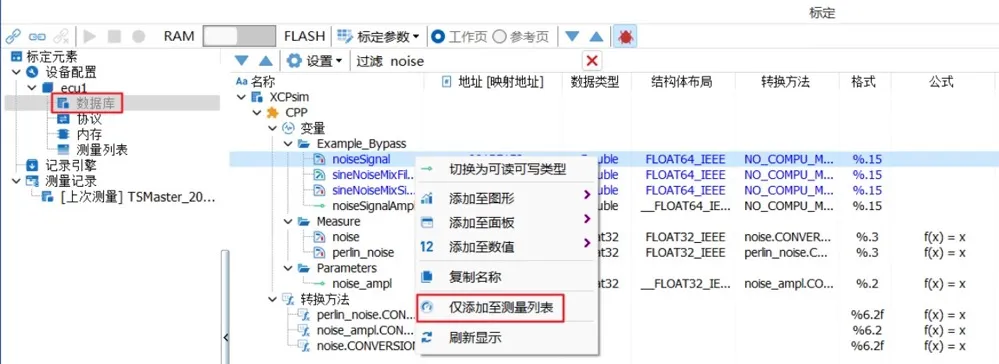This screenshot has width=999, height=364.
Task: Clear the filter with the red X
Action: pyautogui.click(x=592, y=61)
